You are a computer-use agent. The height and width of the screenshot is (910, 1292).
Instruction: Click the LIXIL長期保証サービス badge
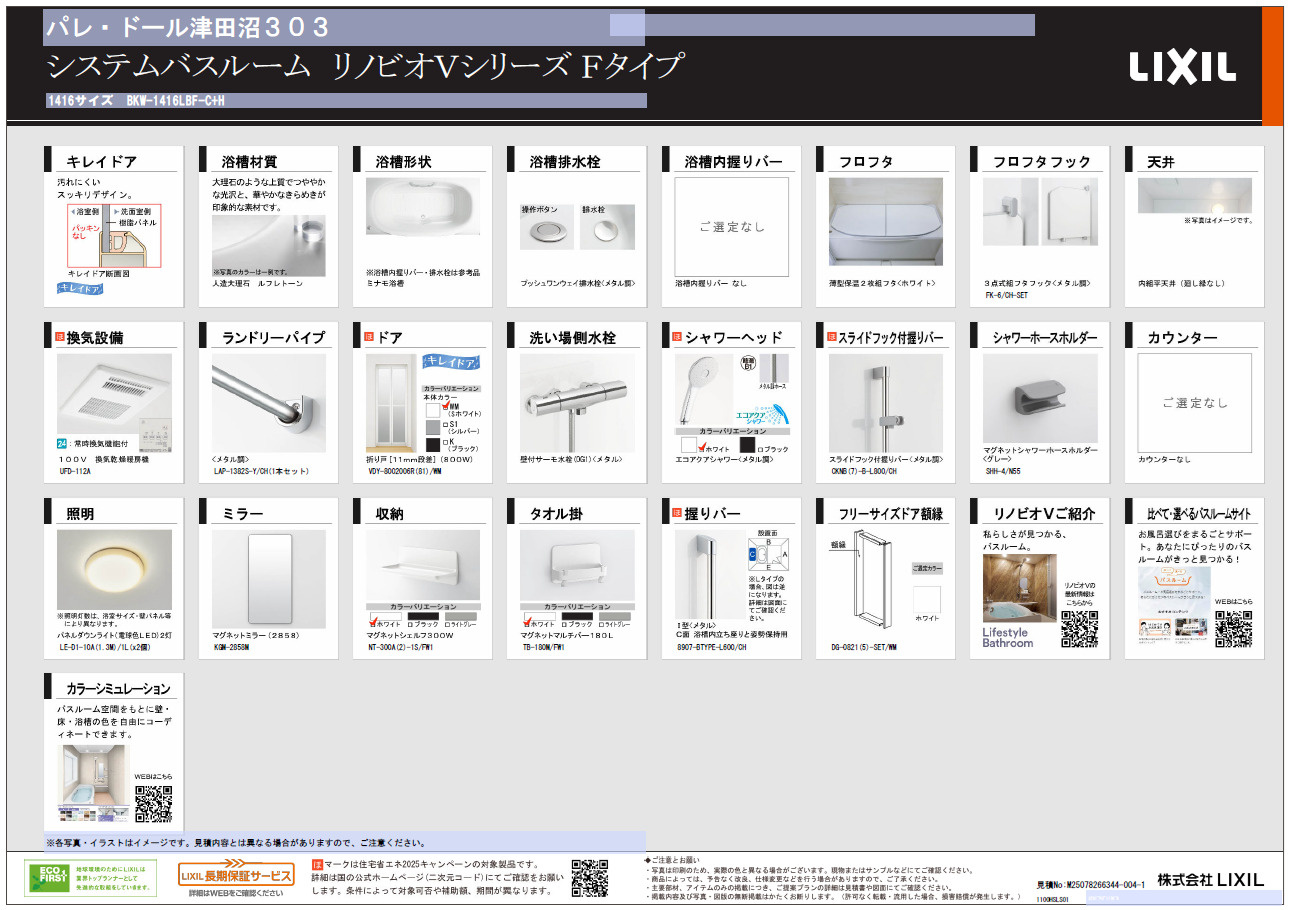tap(236, 876)
